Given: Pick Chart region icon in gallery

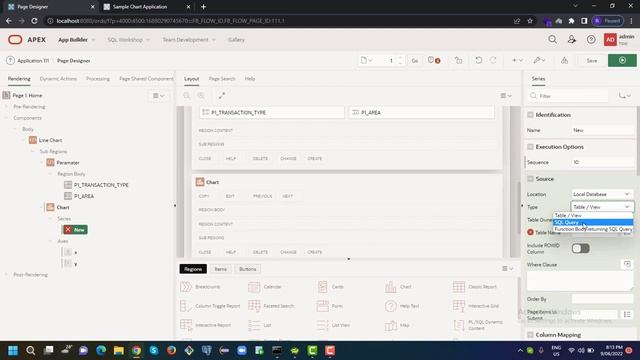Looking at the screenshot, I should 391,287.
